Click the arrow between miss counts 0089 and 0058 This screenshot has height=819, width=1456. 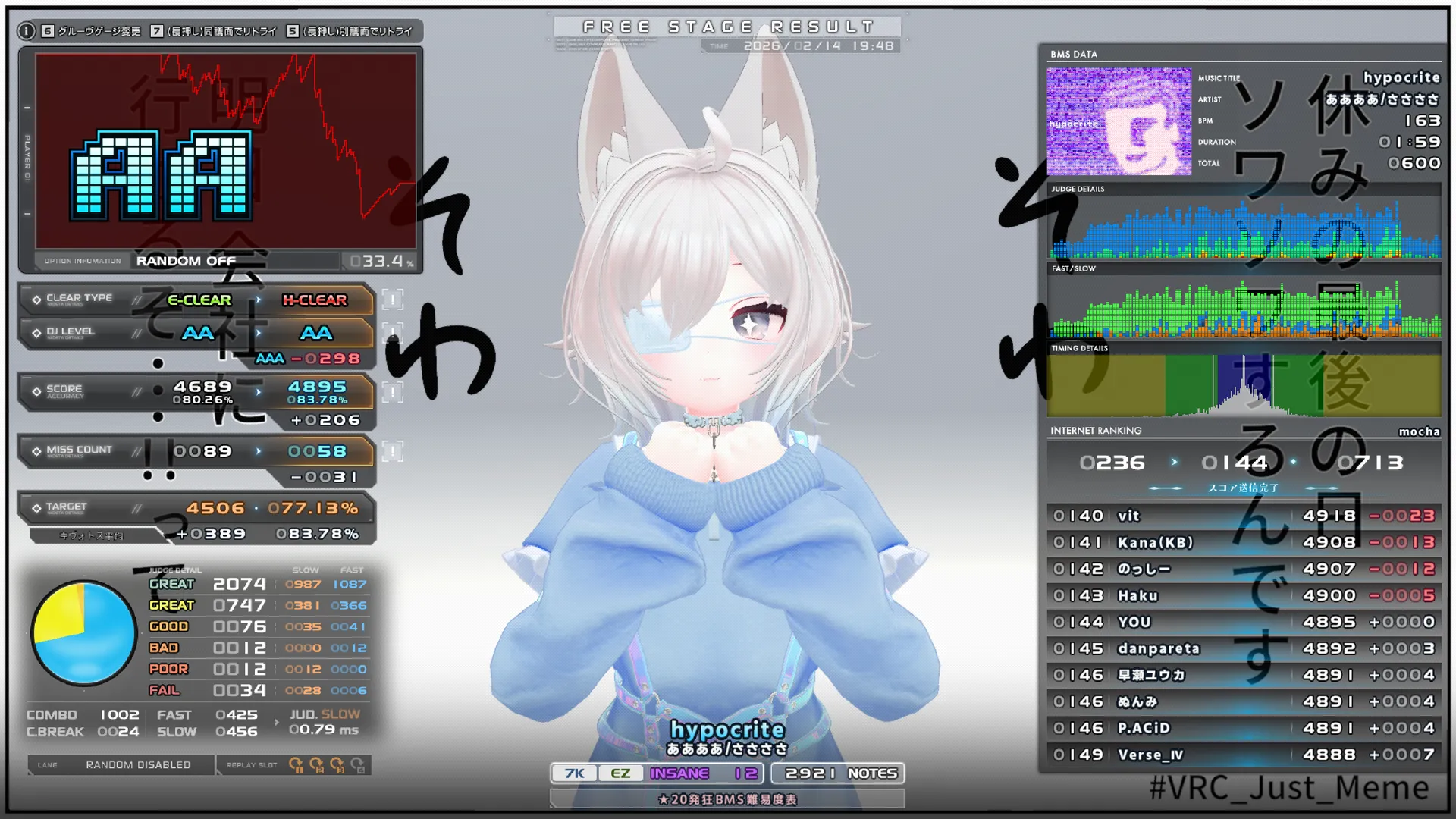click(259, 451)
